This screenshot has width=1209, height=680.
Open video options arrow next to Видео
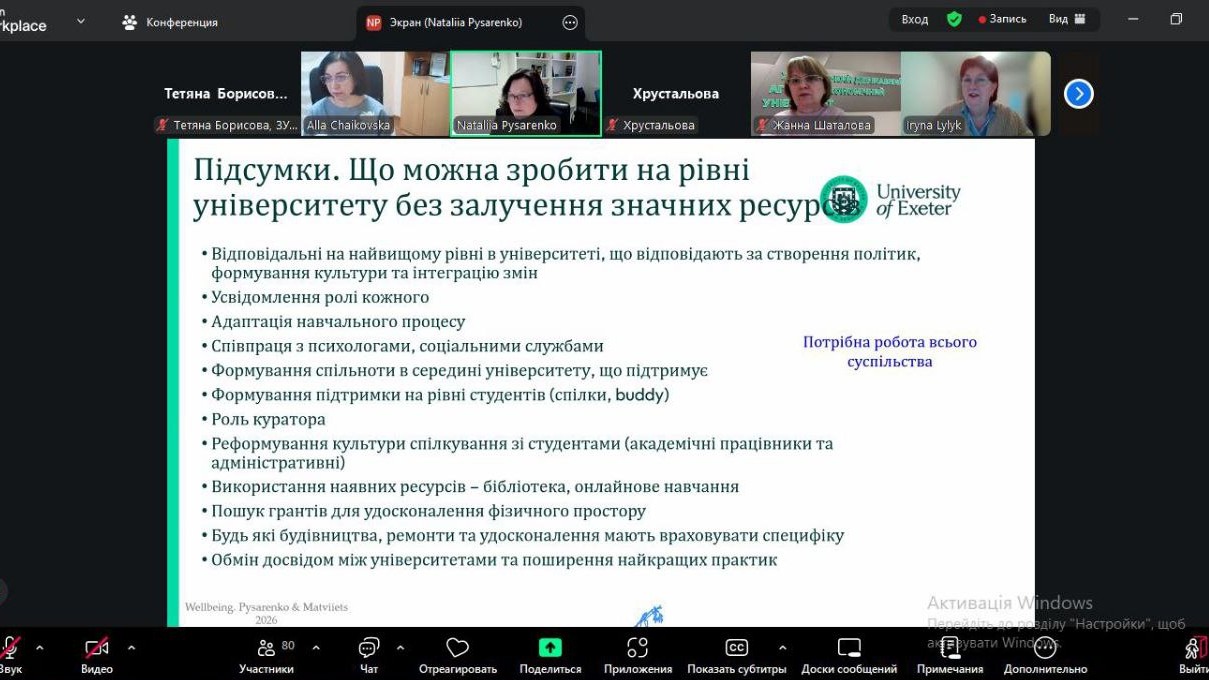click(x=131, y=647)
